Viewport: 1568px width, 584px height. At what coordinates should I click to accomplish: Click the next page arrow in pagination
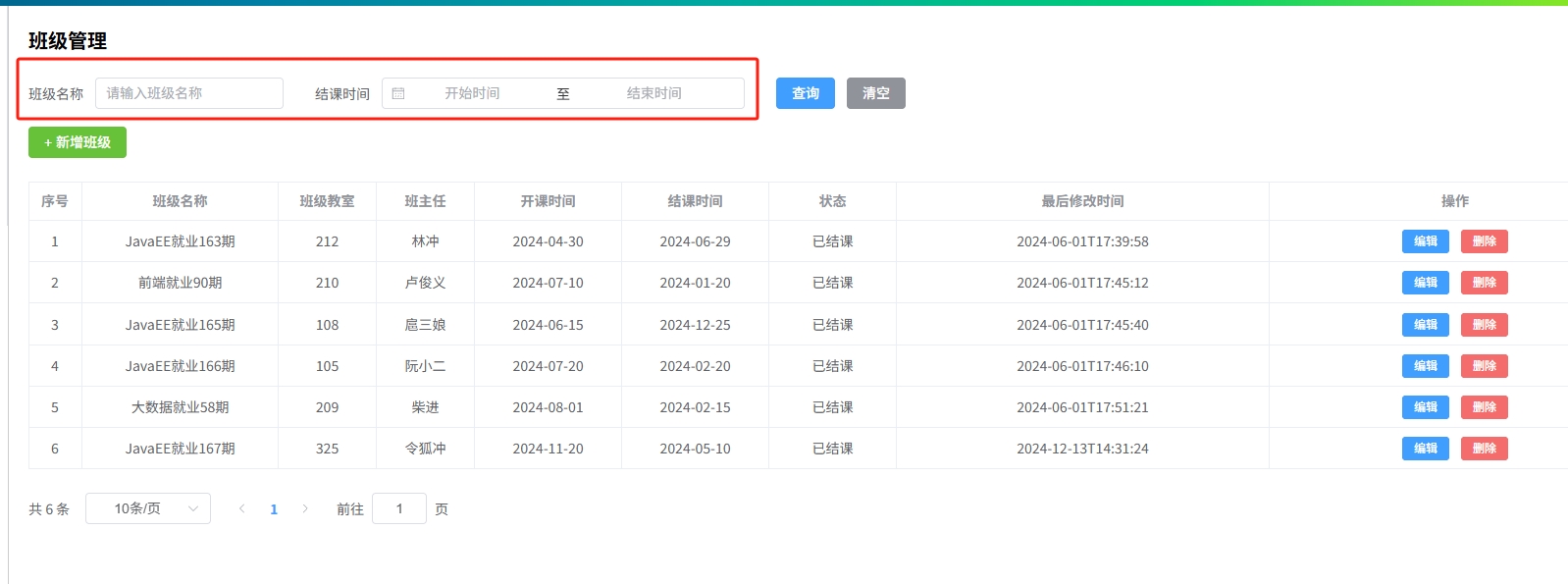click(305, 508)
